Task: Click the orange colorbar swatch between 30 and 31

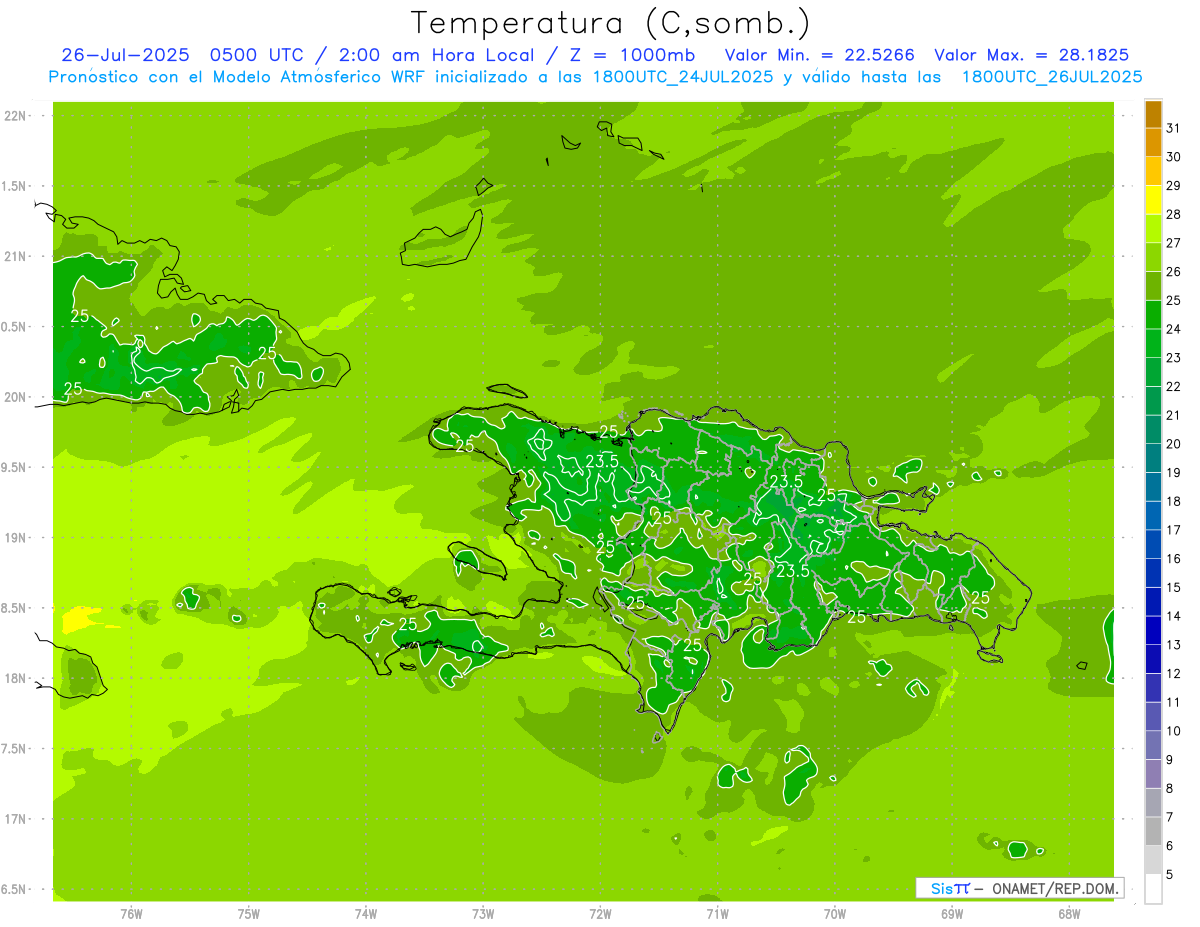Action: (x=1153, y=143)
